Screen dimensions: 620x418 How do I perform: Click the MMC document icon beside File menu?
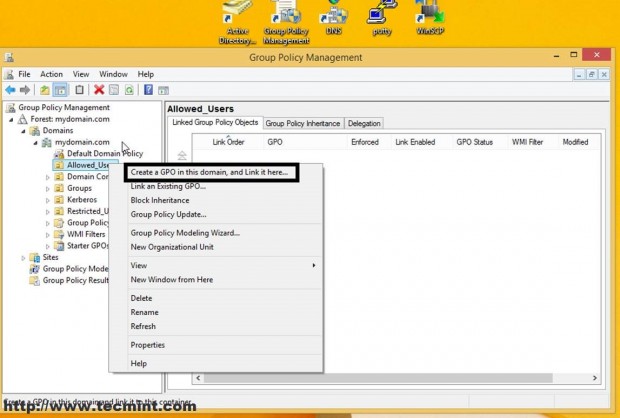click(9, 74)
